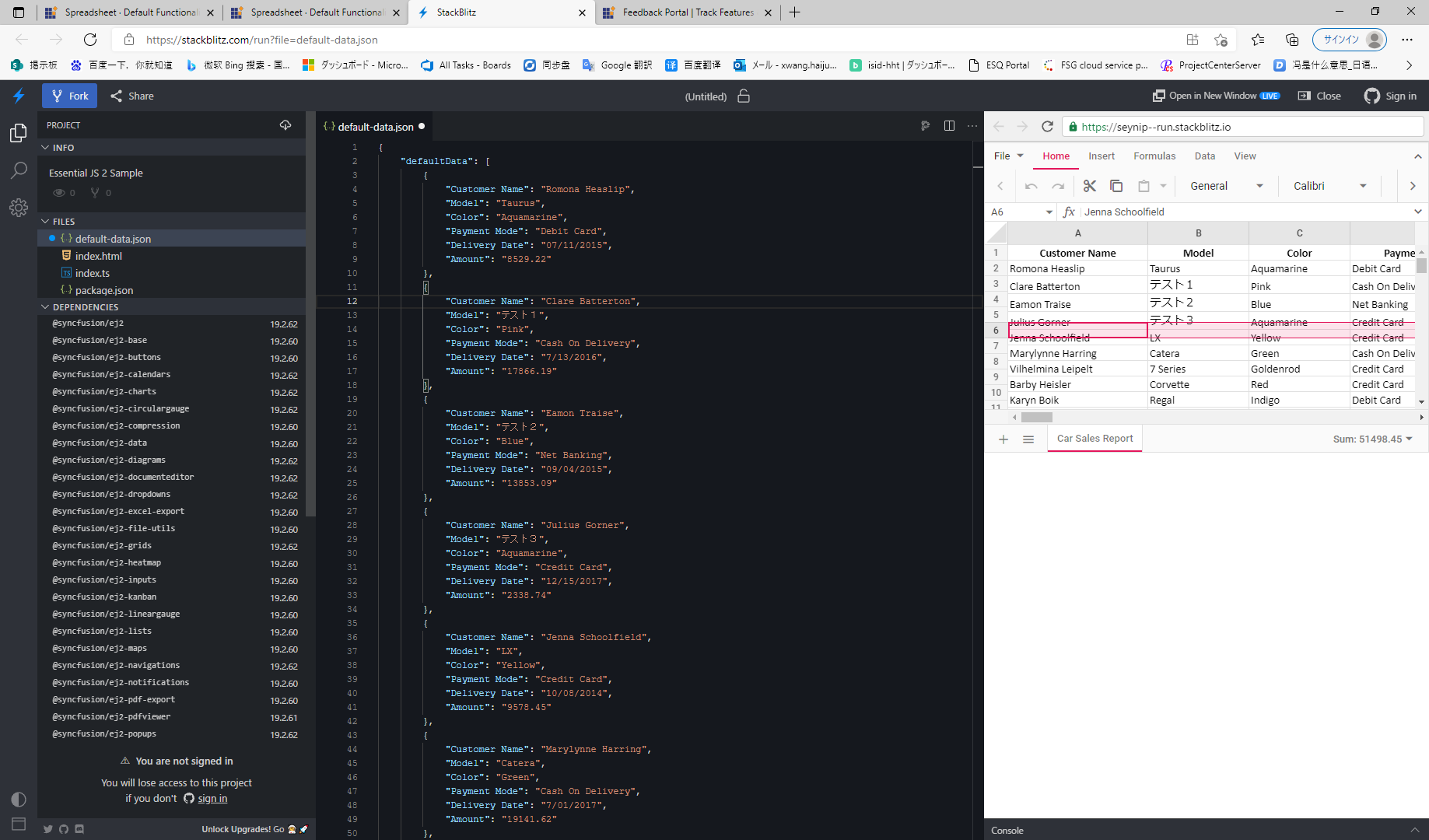Click the spreadsheet horizontal scrollbar thumb
Screen dimensions: 1429x840
pos(1036,418)
